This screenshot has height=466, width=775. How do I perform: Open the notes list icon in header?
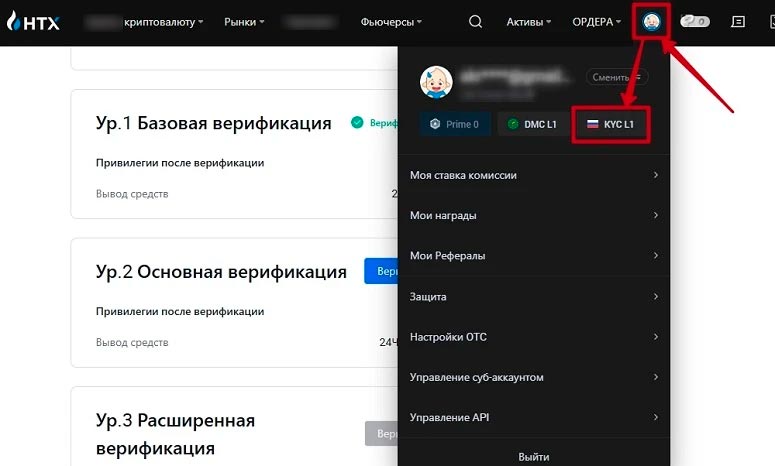click(x=738, y=21)
